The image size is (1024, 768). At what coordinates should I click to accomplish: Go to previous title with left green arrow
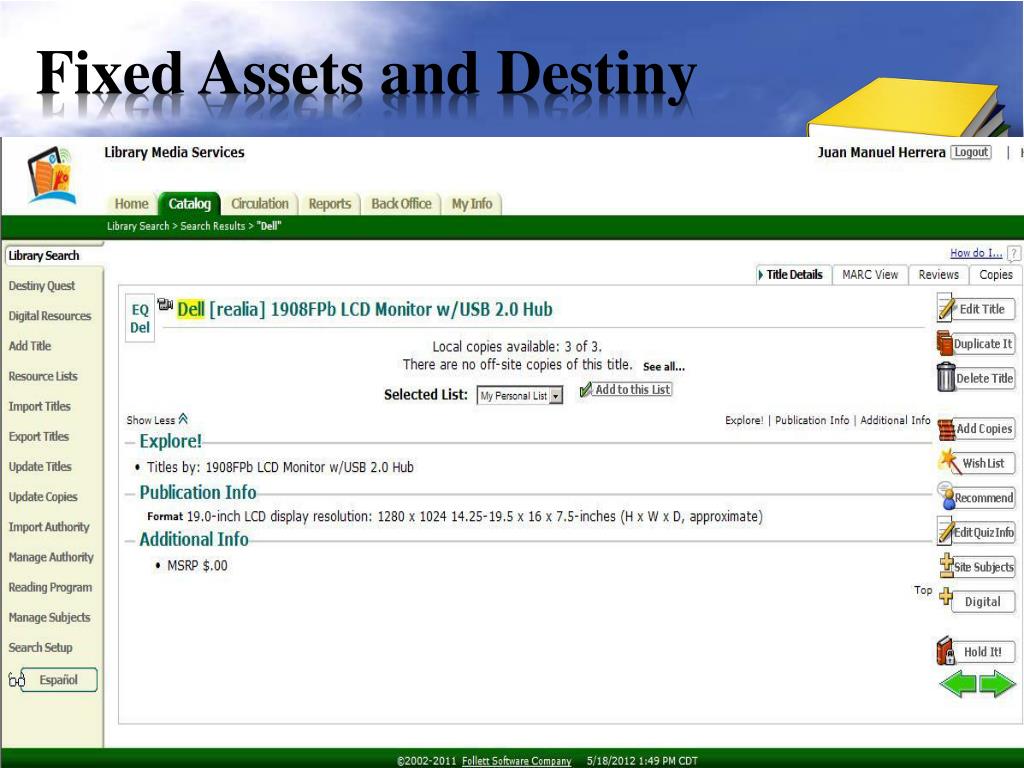pyautogui.click(x=958, y=684)
